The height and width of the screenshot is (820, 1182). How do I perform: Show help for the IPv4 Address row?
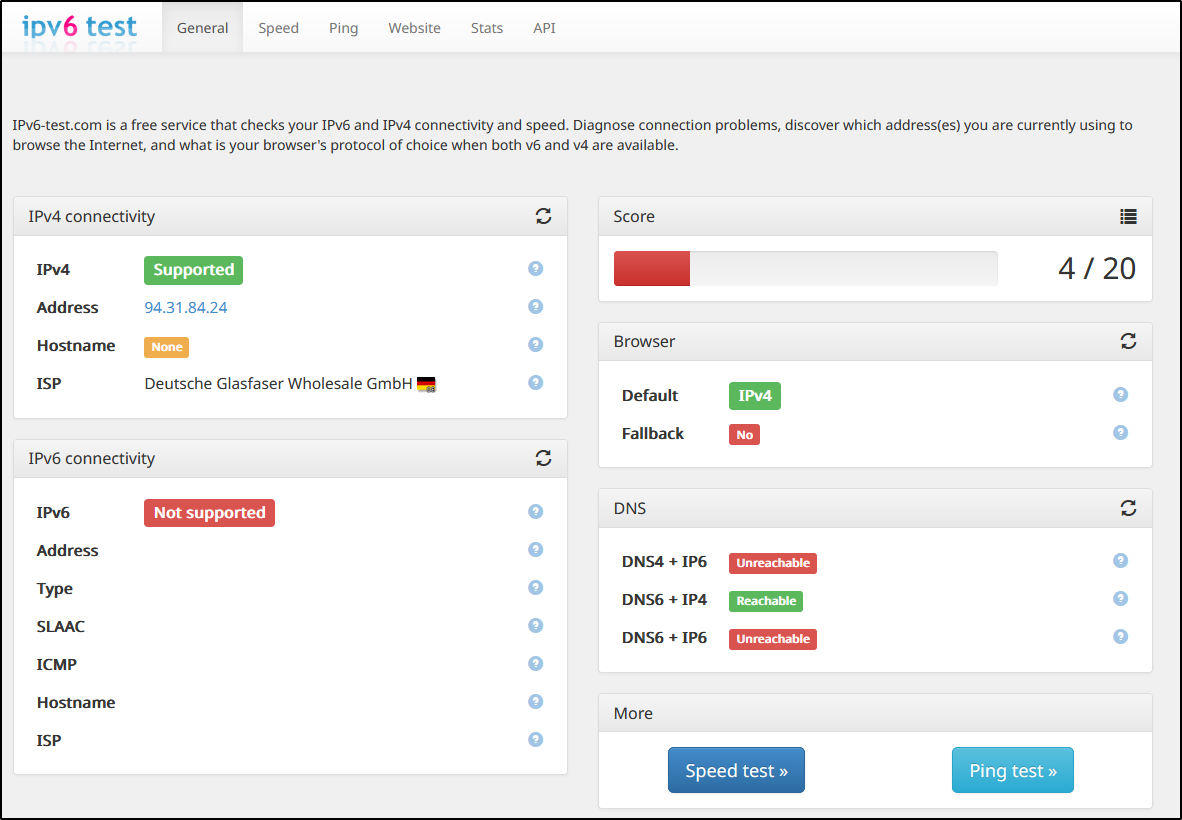tap(535, 307)
